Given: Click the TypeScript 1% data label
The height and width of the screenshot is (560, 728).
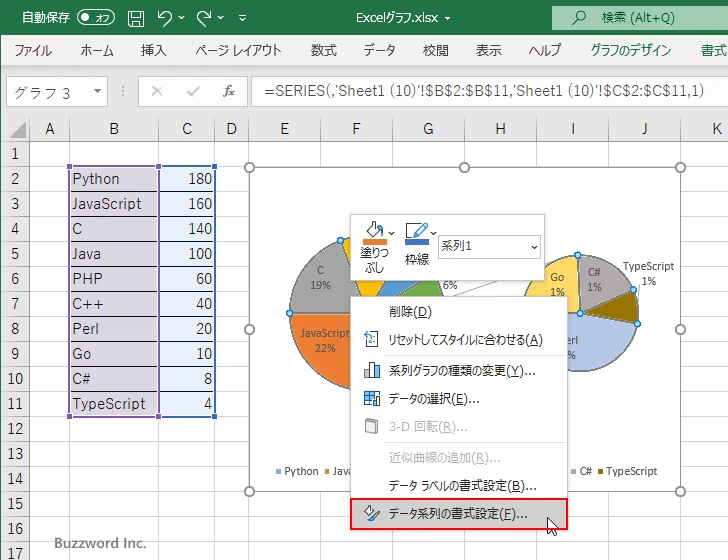Looking at the screenshot, I should click(648, 273).
